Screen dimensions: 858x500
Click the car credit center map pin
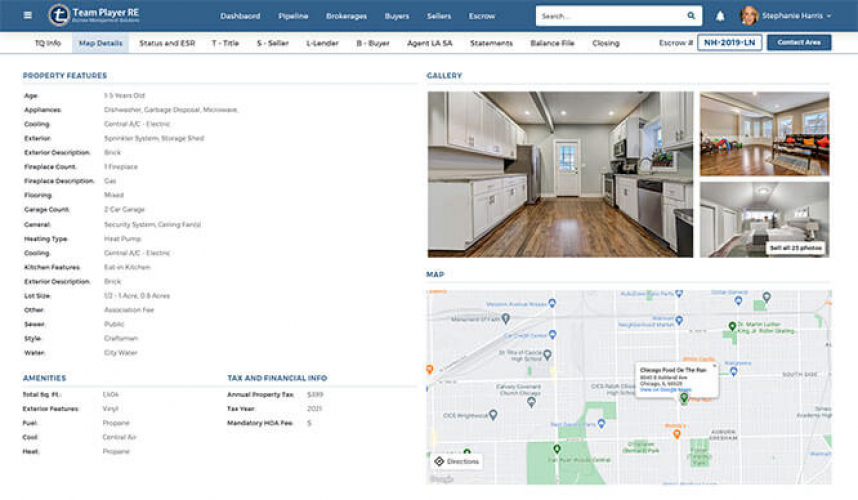tap(553, 334)
